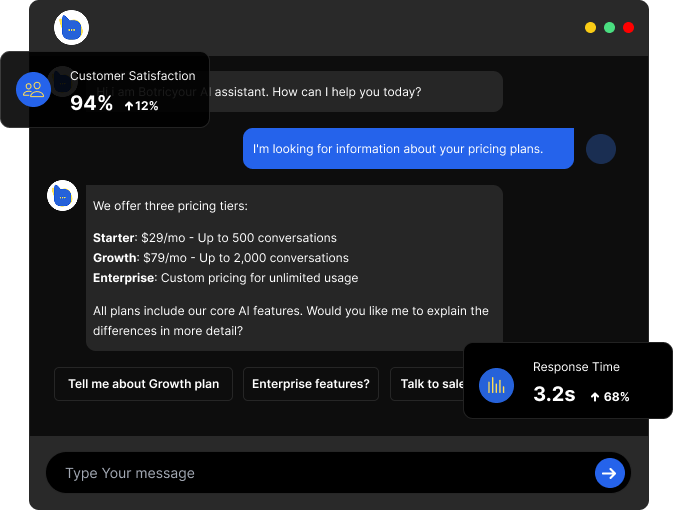Click the Customer Satisfaction people icon
This screenshot has height=510, width=673.
tap(33, 89)
